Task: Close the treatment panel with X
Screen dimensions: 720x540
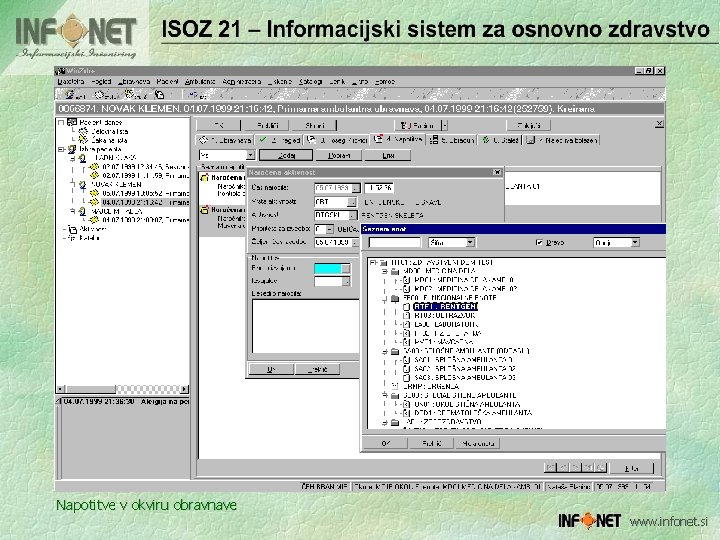Action: (x=659, y=124)
